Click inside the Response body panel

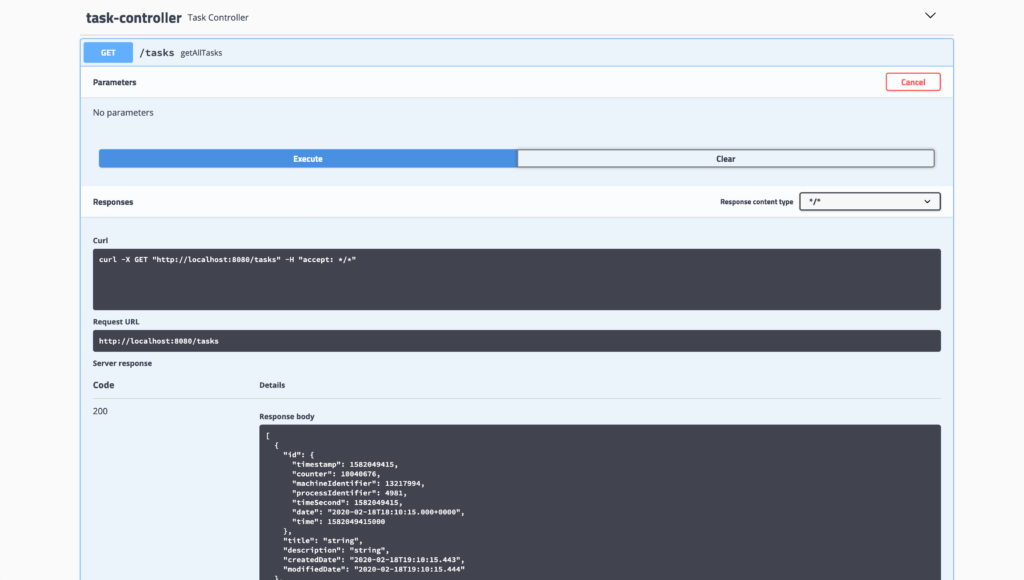[x=598, y=500]
